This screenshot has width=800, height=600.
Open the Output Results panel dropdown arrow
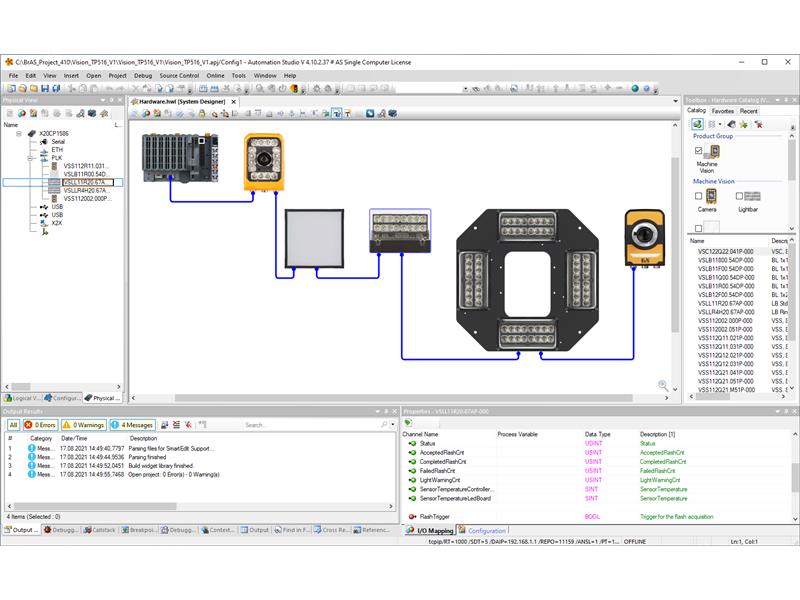(x=378, y=411)
